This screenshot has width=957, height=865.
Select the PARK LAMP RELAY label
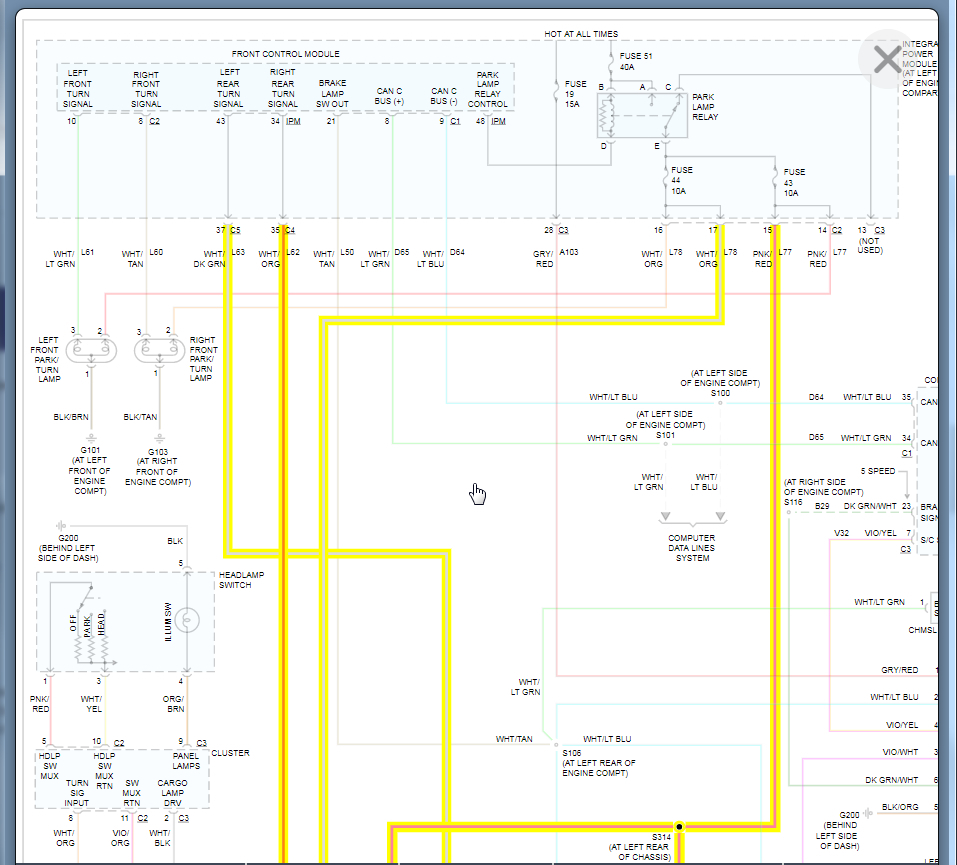[x=705, y=107]
